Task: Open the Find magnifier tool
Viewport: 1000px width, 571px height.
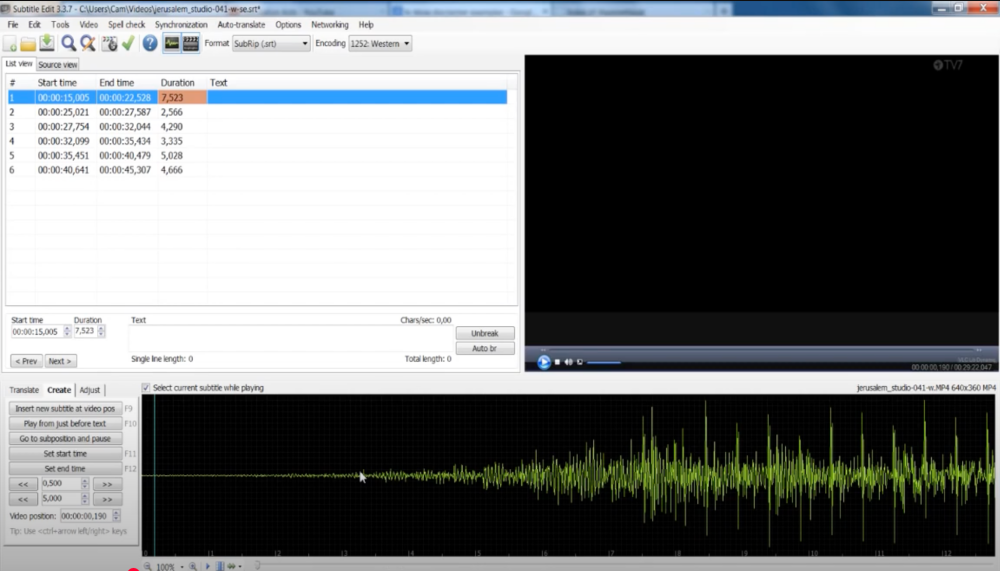Action: [68, 43]
